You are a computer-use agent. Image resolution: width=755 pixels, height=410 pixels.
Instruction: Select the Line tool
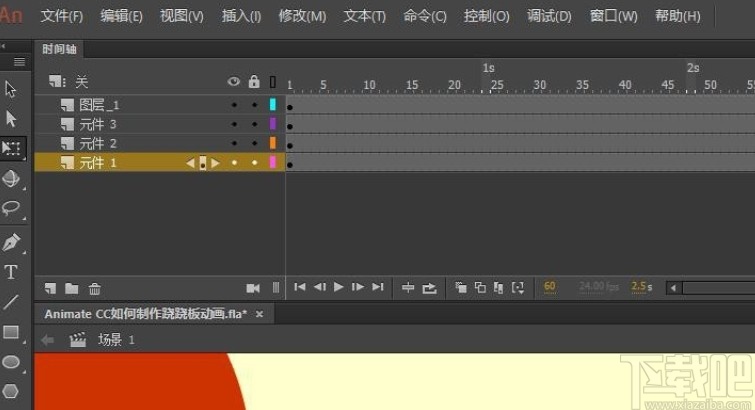click(11, 302)
